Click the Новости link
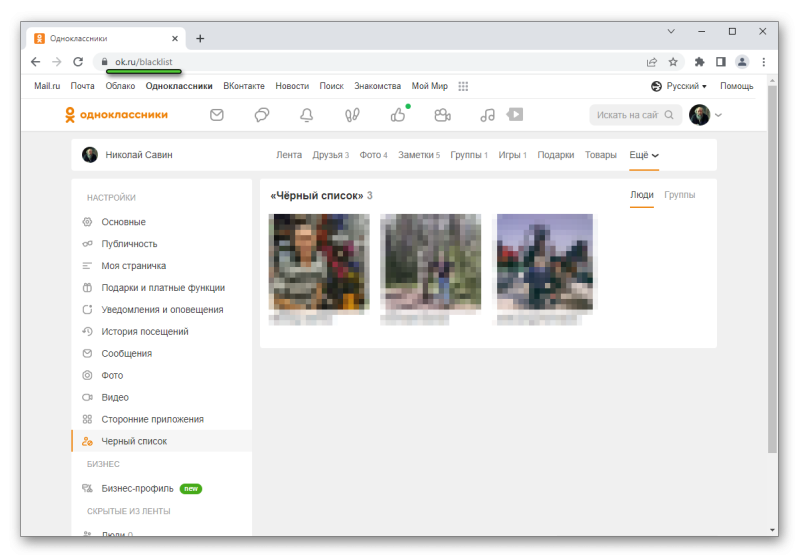 (292, 86)
